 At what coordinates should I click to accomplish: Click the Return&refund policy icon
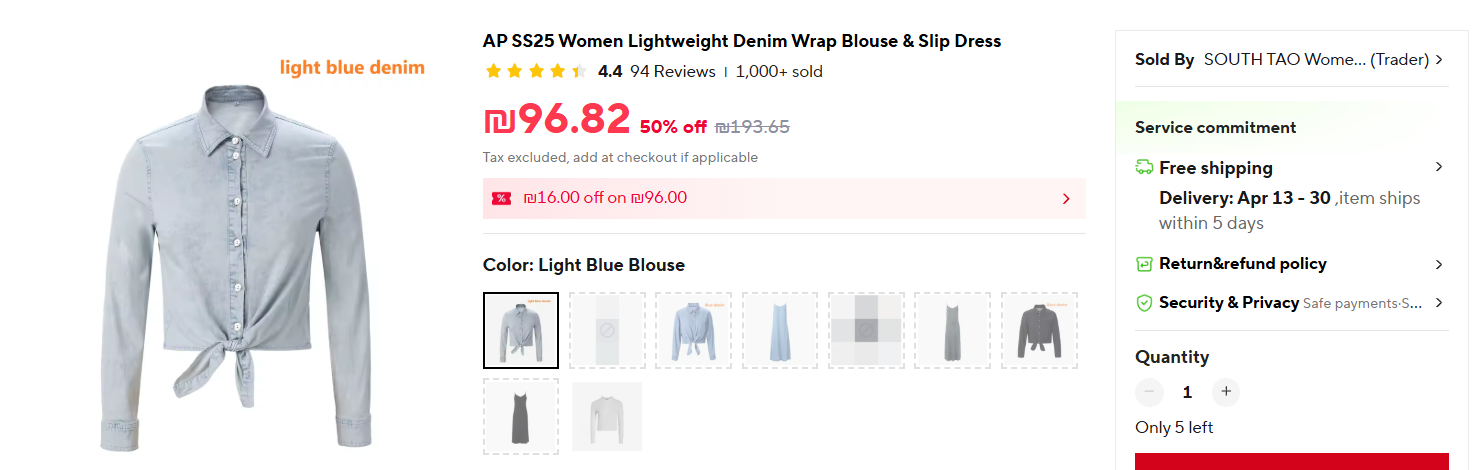1145,264
